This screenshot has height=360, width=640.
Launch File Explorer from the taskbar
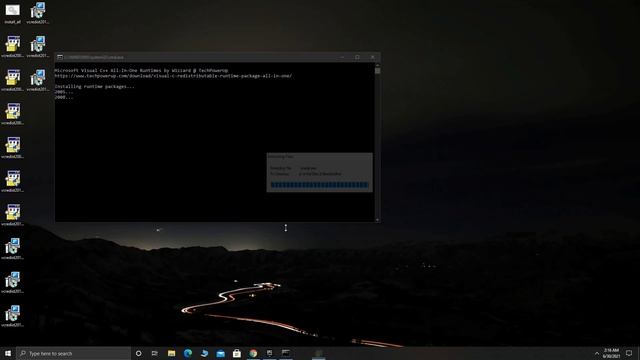click(171, 353)
